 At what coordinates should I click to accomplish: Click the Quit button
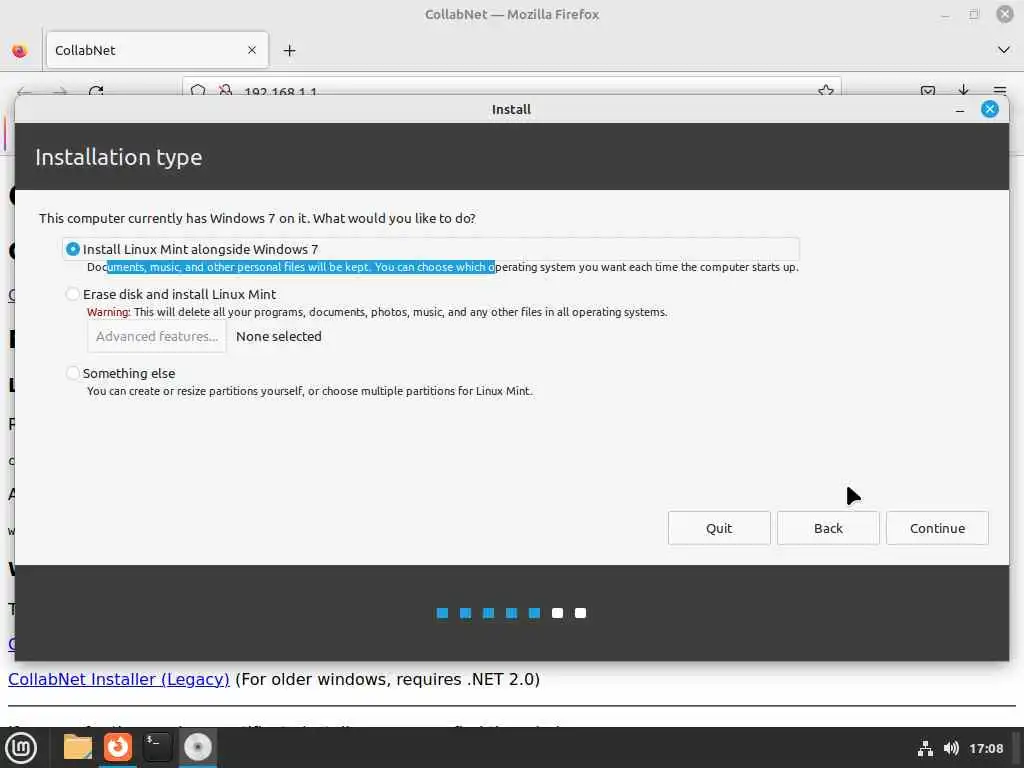point(719,528)
